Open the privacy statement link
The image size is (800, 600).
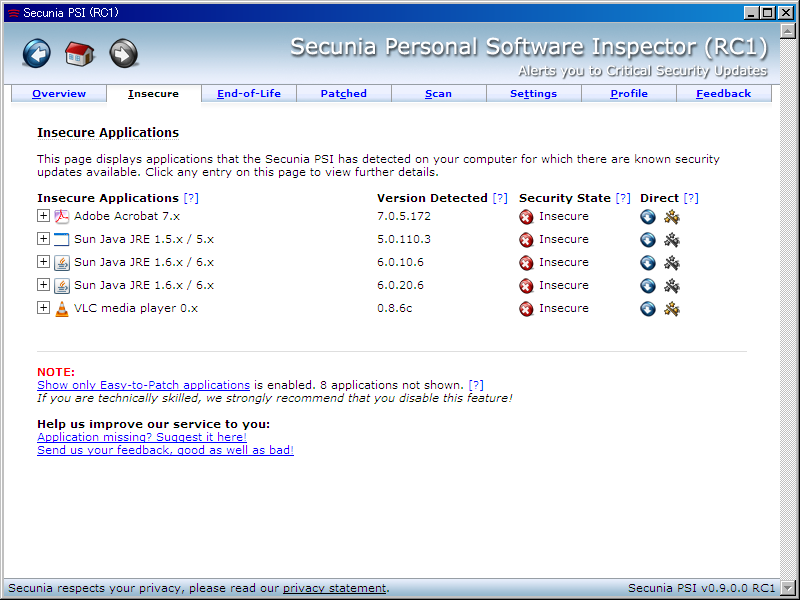click(x=335, y=588)
